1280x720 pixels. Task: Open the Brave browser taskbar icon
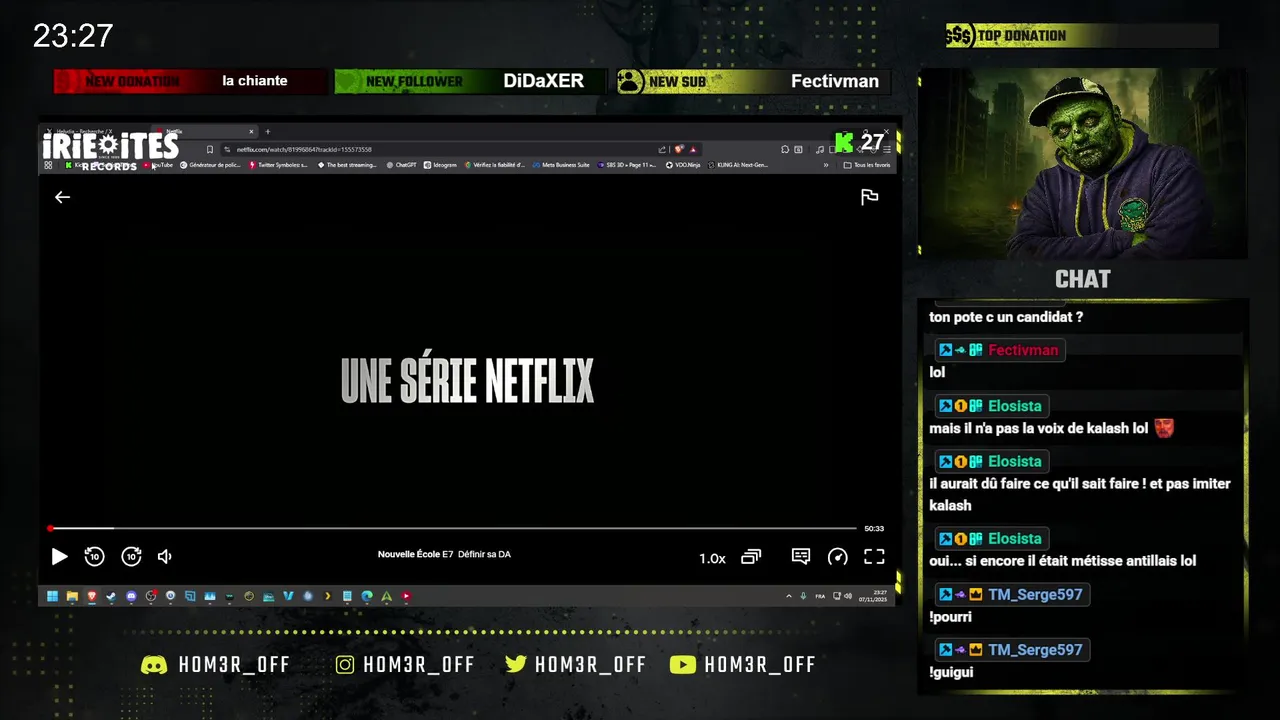pyautogui.click(x=91, y=596)
